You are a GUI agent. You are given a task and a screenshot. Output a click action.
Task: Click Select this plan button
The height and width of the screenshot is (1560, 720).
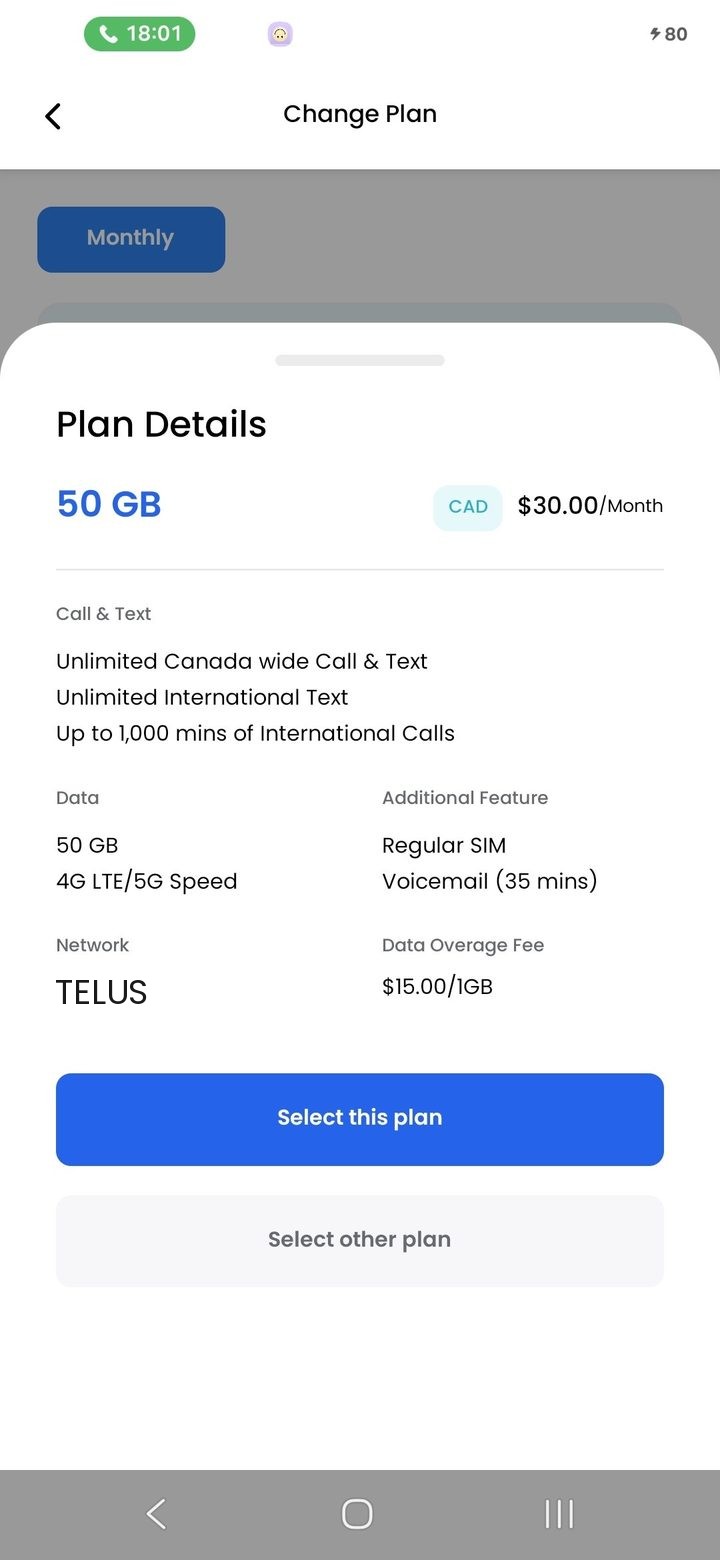[360, 1119]
